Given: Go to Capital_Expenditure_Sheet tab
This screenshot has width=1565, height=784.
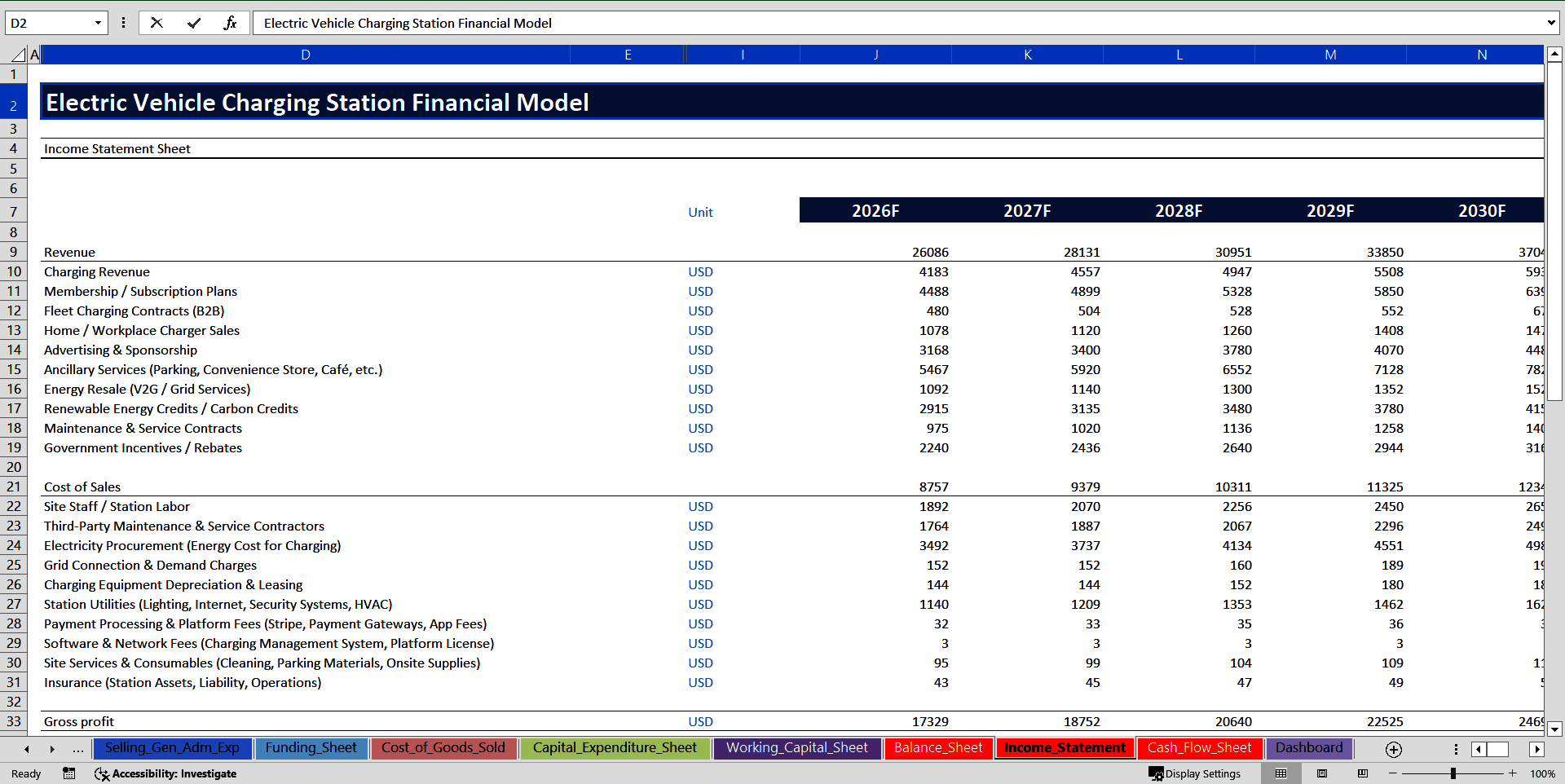Looking at the screenshot, I should (615, 748).
